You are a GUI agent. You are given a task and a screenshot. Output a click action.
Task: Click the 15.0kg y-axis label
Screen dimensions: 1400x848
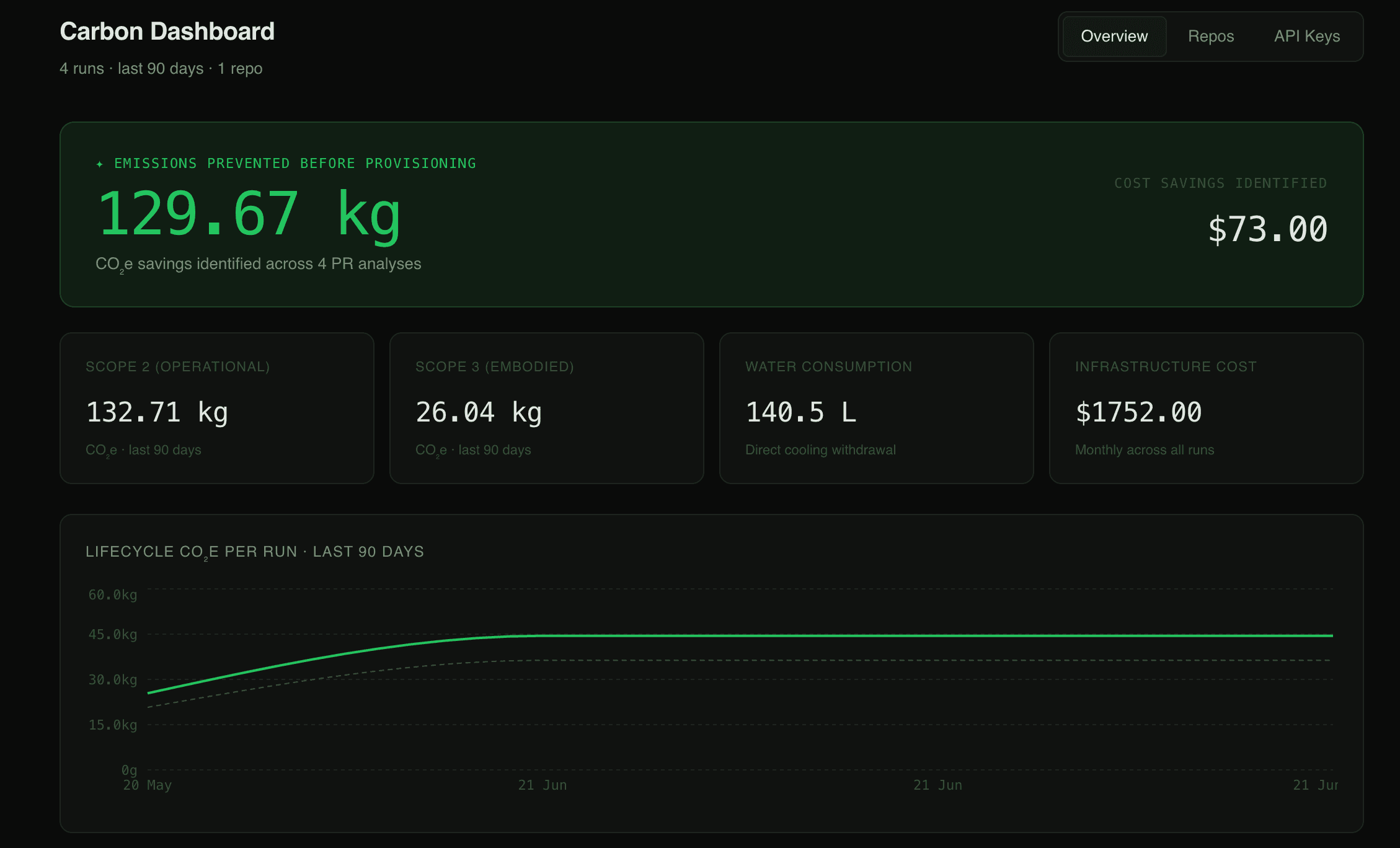click(x=113, y=725)
